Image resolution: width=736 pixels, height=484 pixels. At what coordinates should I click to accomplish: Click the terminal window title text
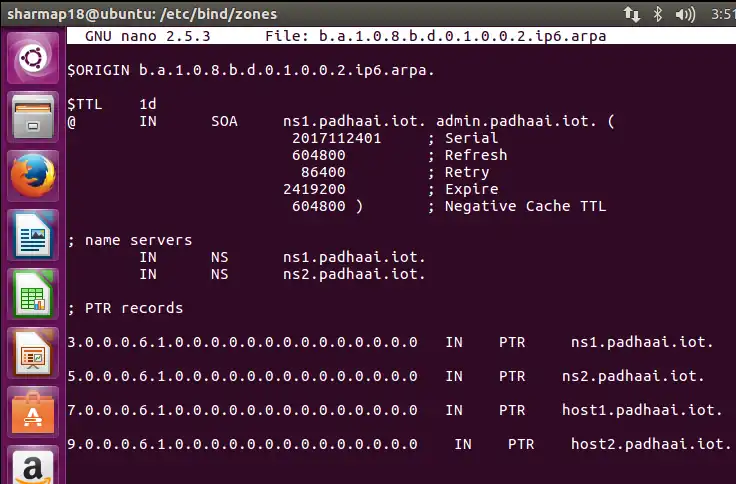142,14
